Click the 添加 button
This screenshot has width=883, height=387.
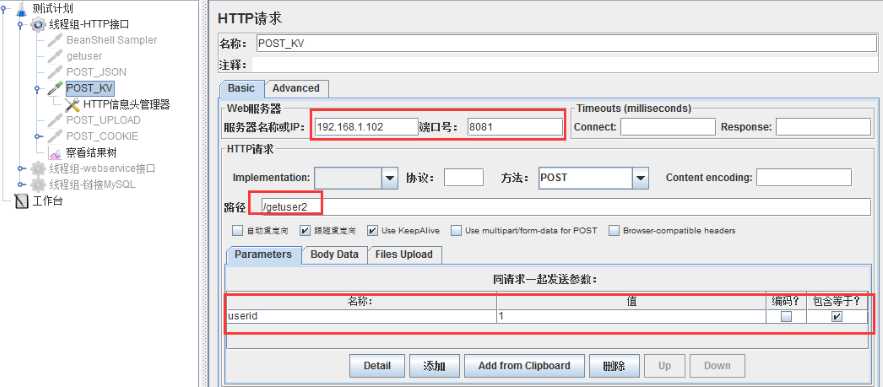tap(434, 366)
